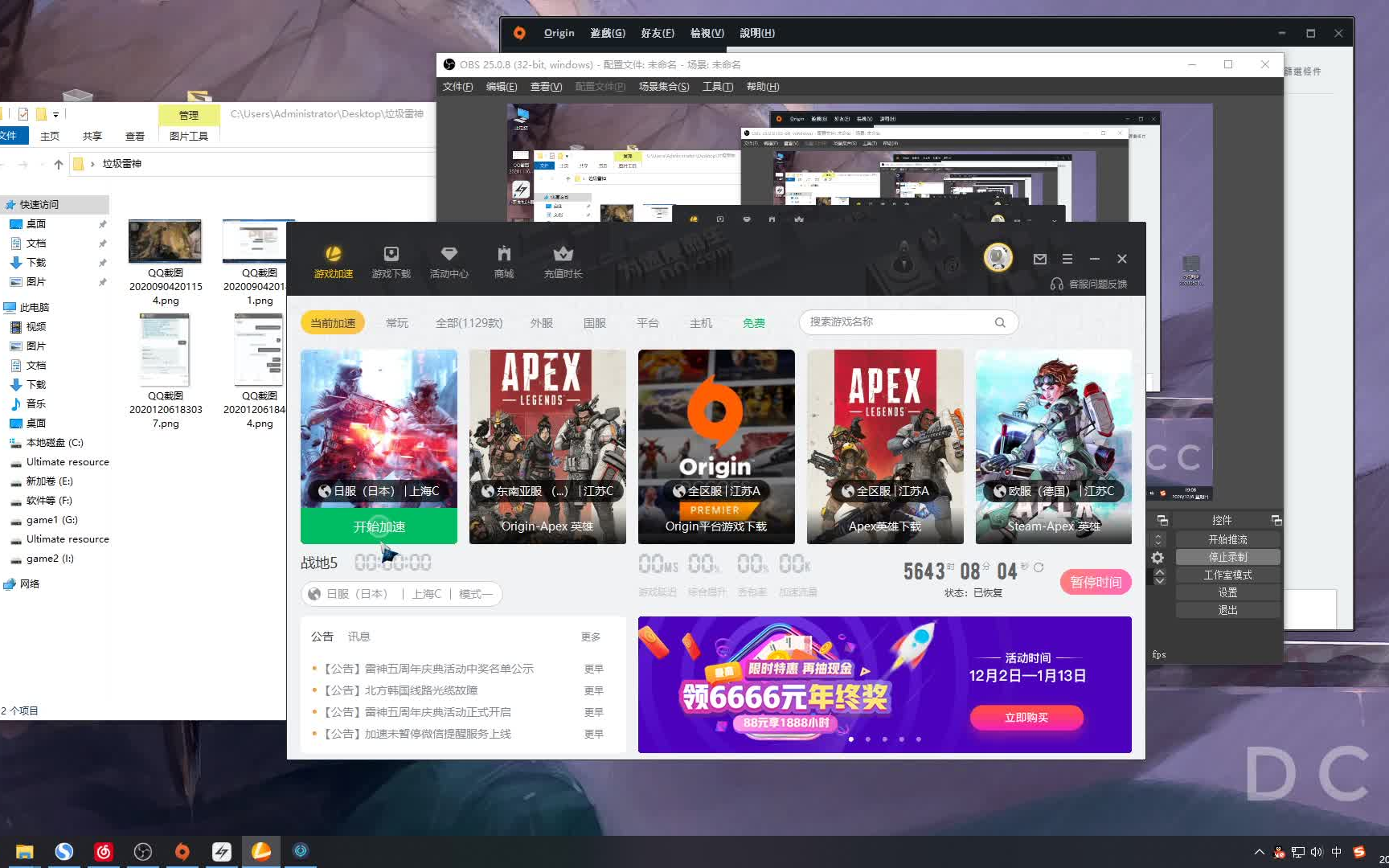
Task: Click the 立即购买 banner button
Action: point(1026,718)
